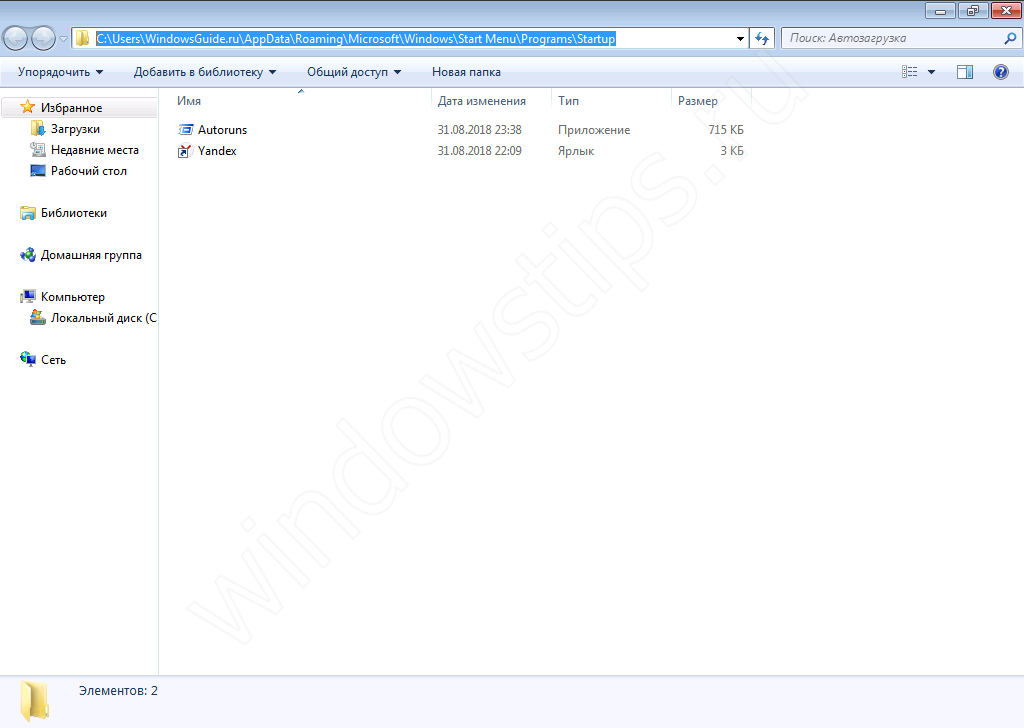Open the view options dropdown arrow
The height and width of the screenshot is (728, 1024).
[931, 72]
